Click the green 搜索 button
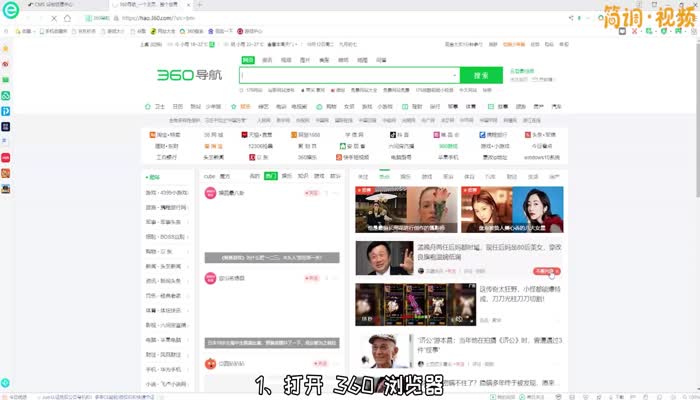This screenshot has width=700, height=400. coord(481,75)
